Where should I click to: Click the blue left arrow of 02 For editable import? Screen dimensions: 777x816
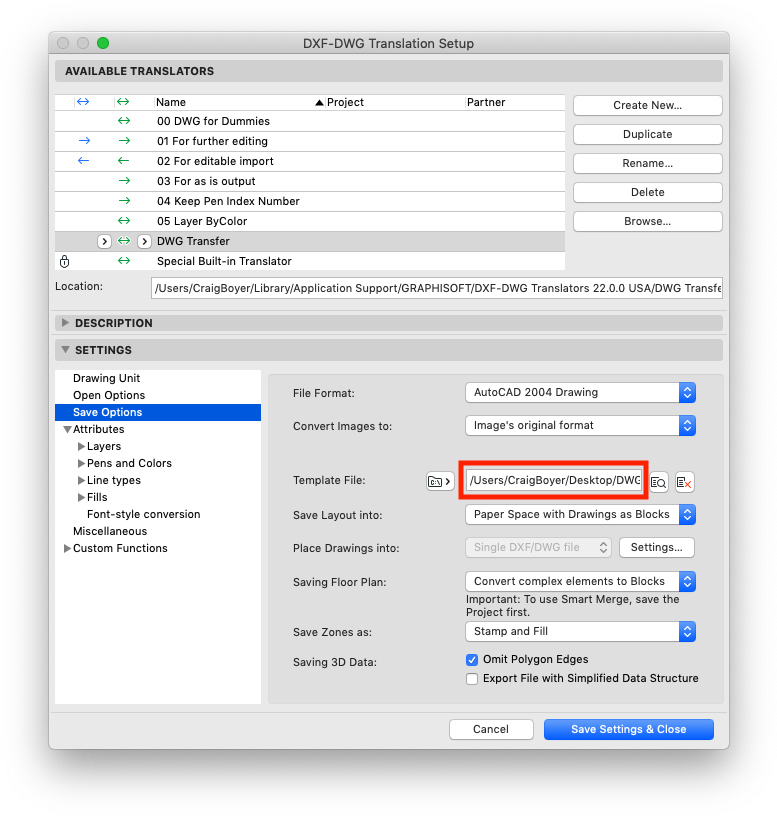click(83, 161)
